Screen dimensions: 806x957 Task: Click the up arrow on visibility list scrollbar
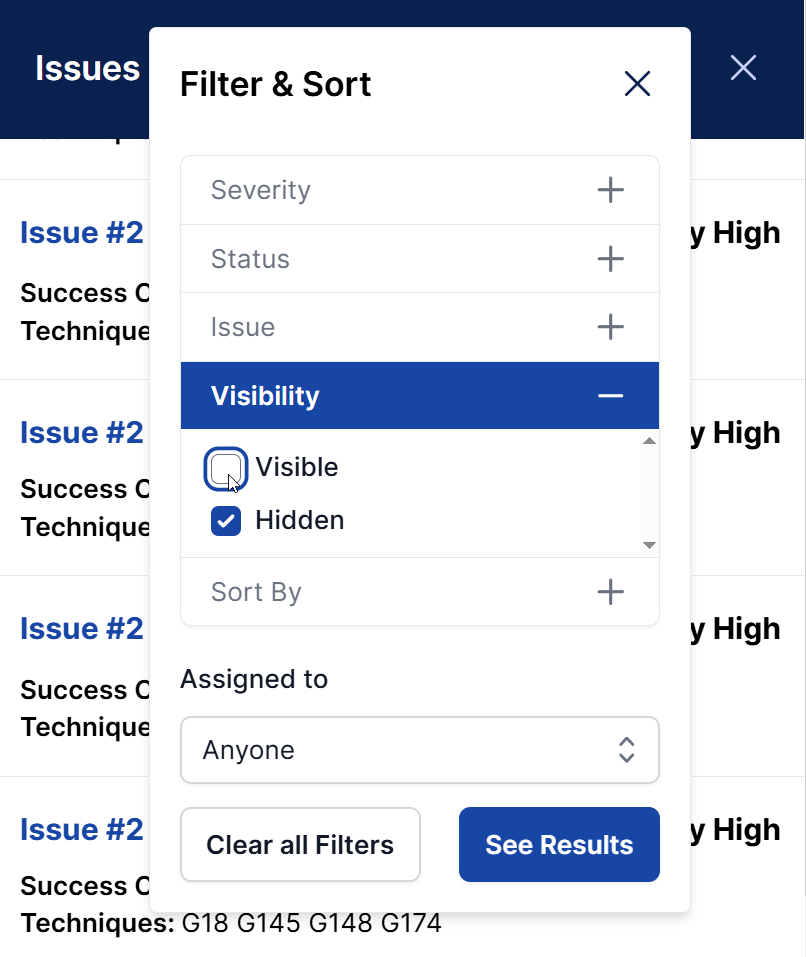(x=650, y=440)
